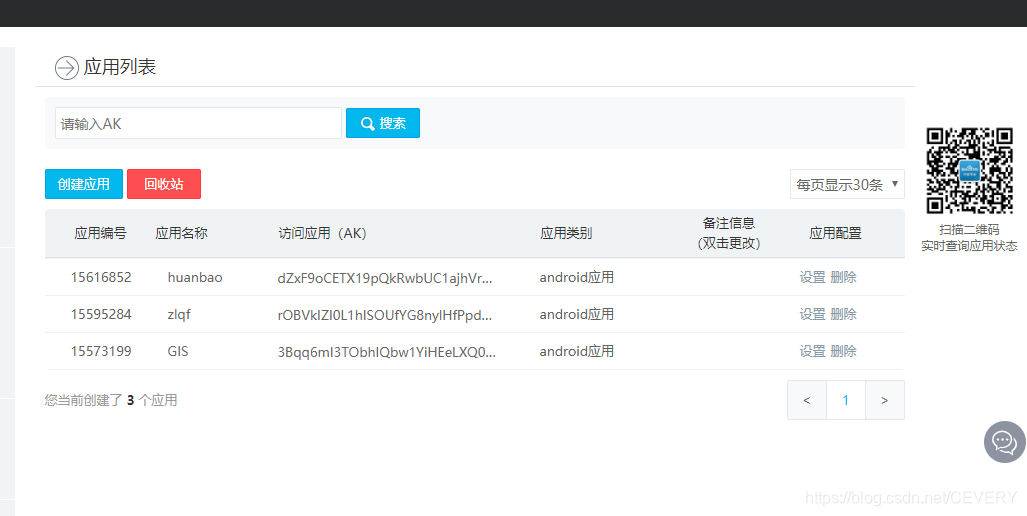Screen dimensions: 1027x516
Task: Click the AK starting with dZxF9oCETX19
Action: point(384,278)
